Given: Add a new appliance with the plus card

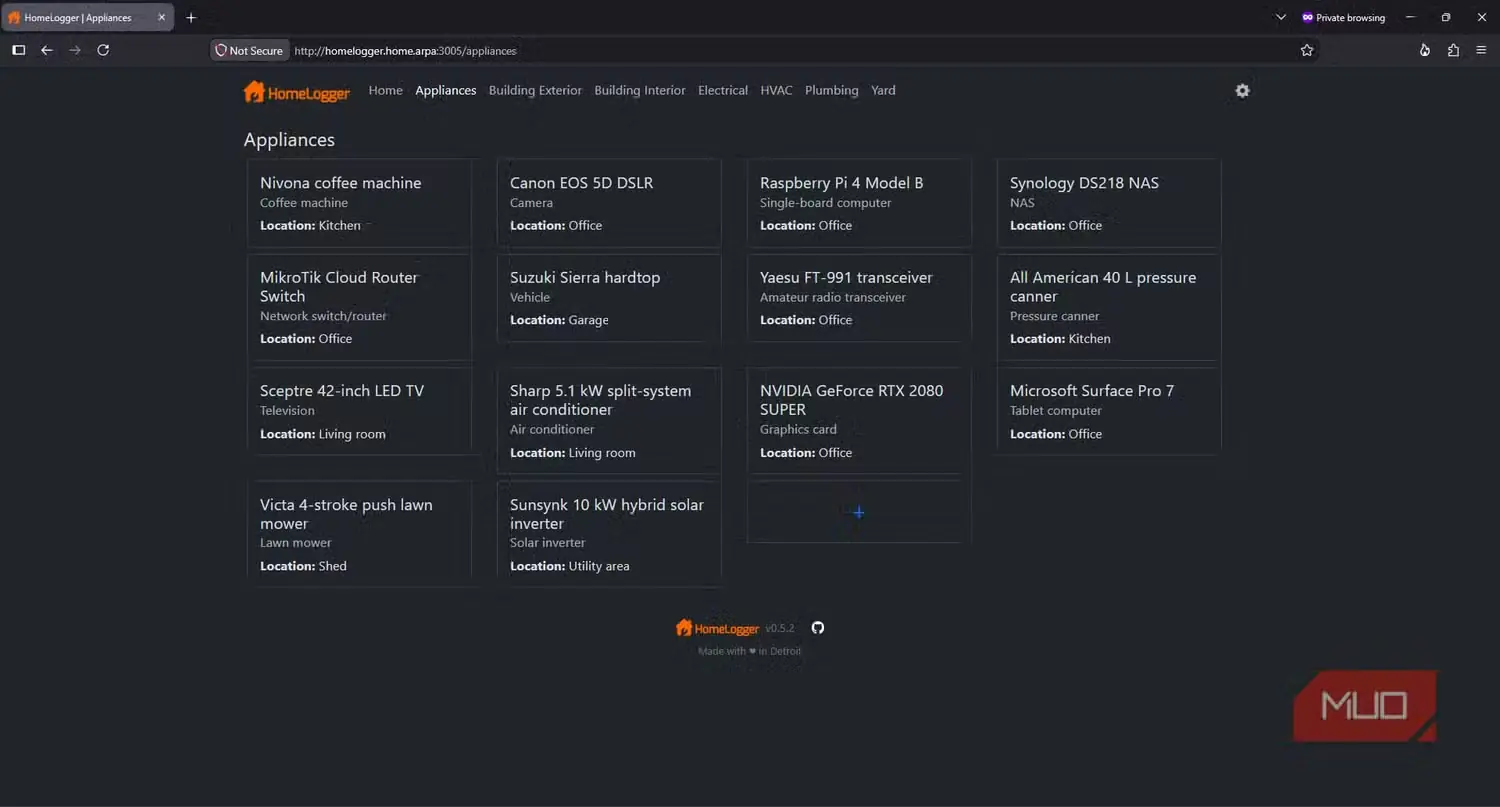Looking at the screenshot, I should pyautogui.click(x=859, y=512).
